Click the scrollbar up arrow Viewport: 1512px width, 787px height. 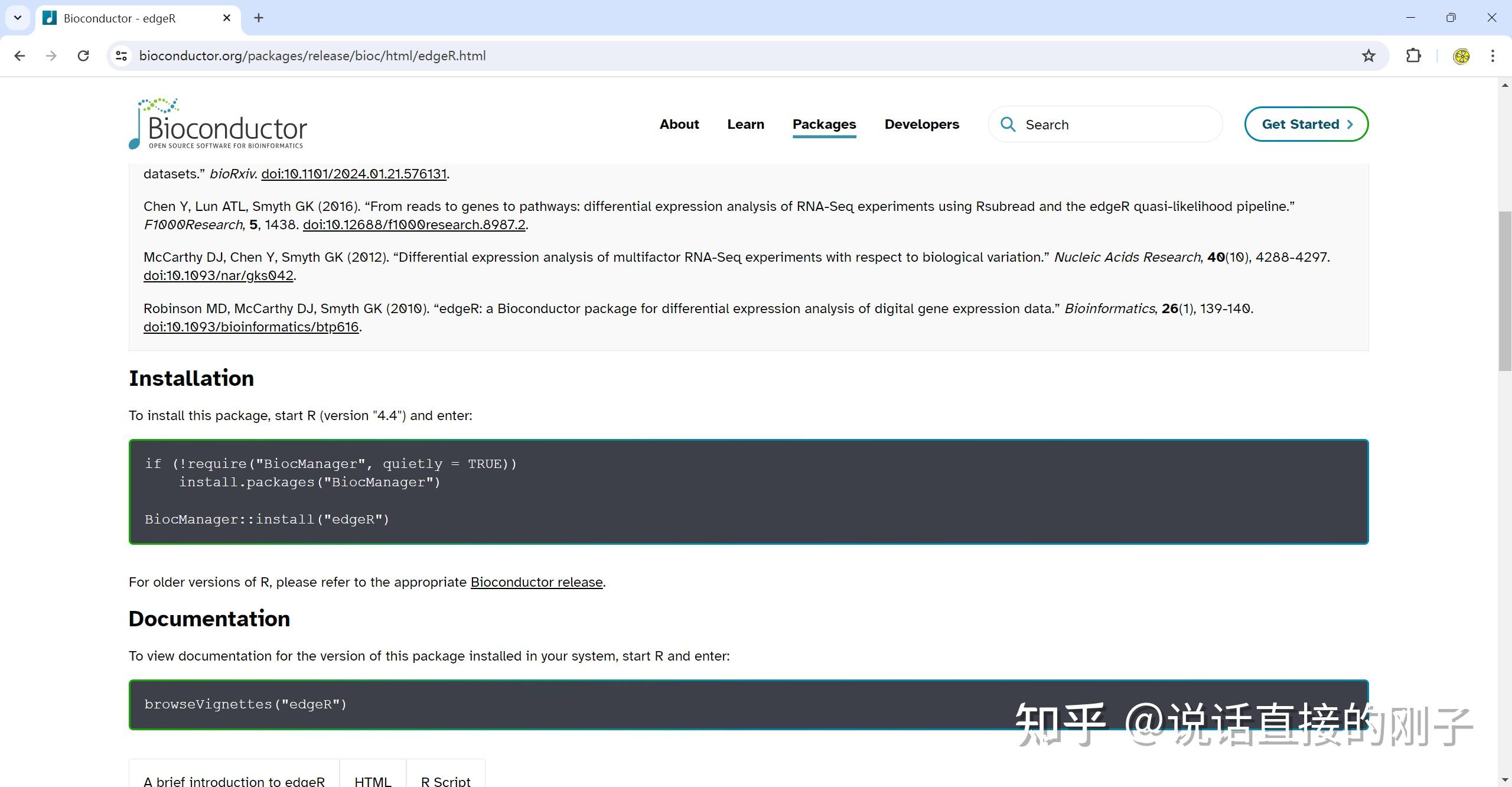[1505, 85]
